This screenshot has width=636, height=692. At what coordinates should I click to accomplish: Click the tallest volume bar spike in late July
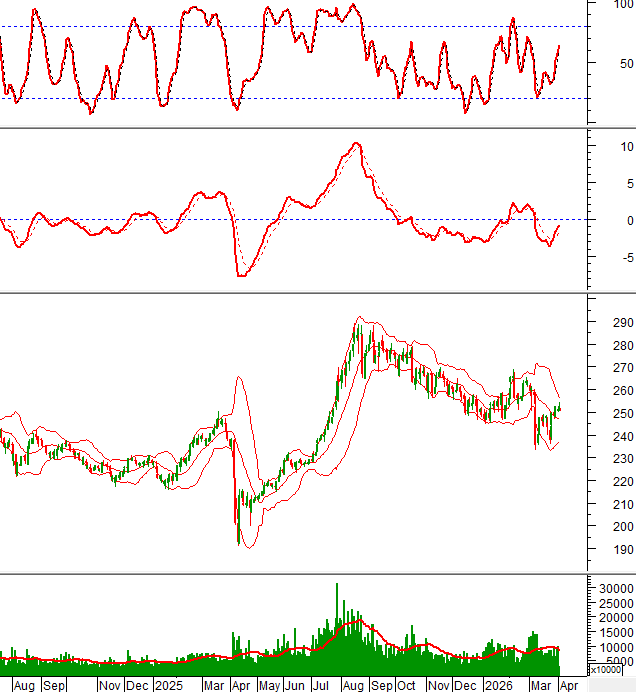pyautogui.click(x=337, y=600)
